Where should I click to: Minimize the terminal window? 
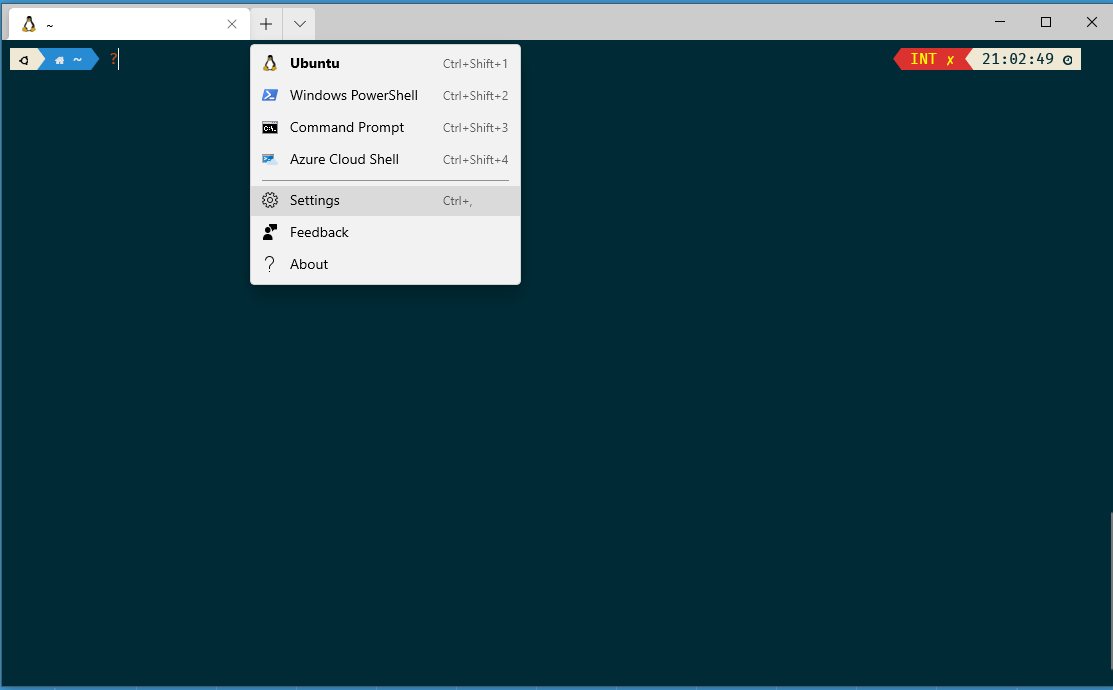[999, 22]
